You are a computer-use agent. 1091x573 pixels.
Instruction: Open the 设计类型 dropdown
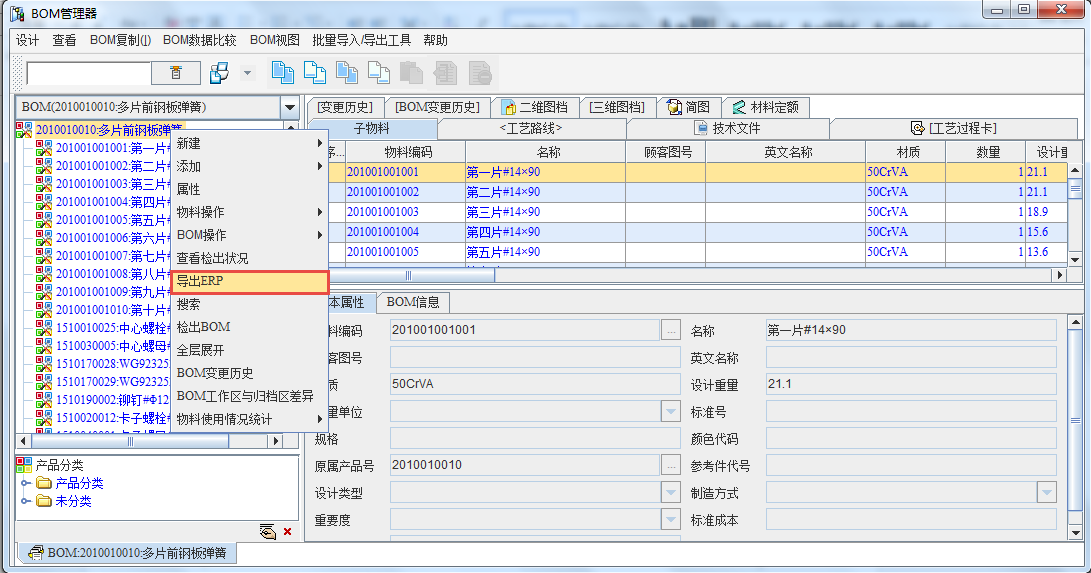click(671, 493)
